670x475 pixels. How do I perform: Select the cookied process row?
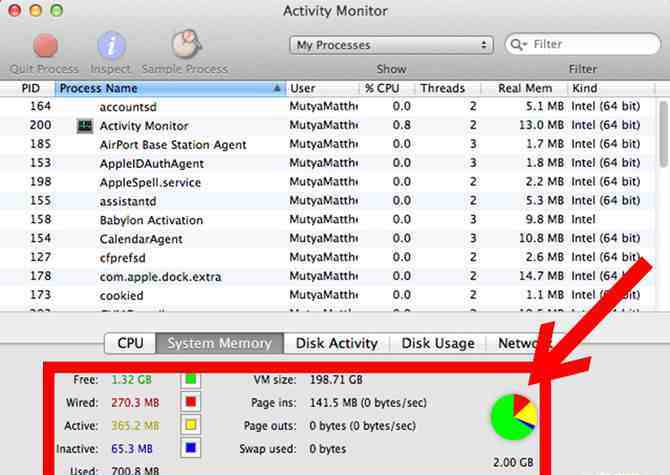tap(327, 295)
